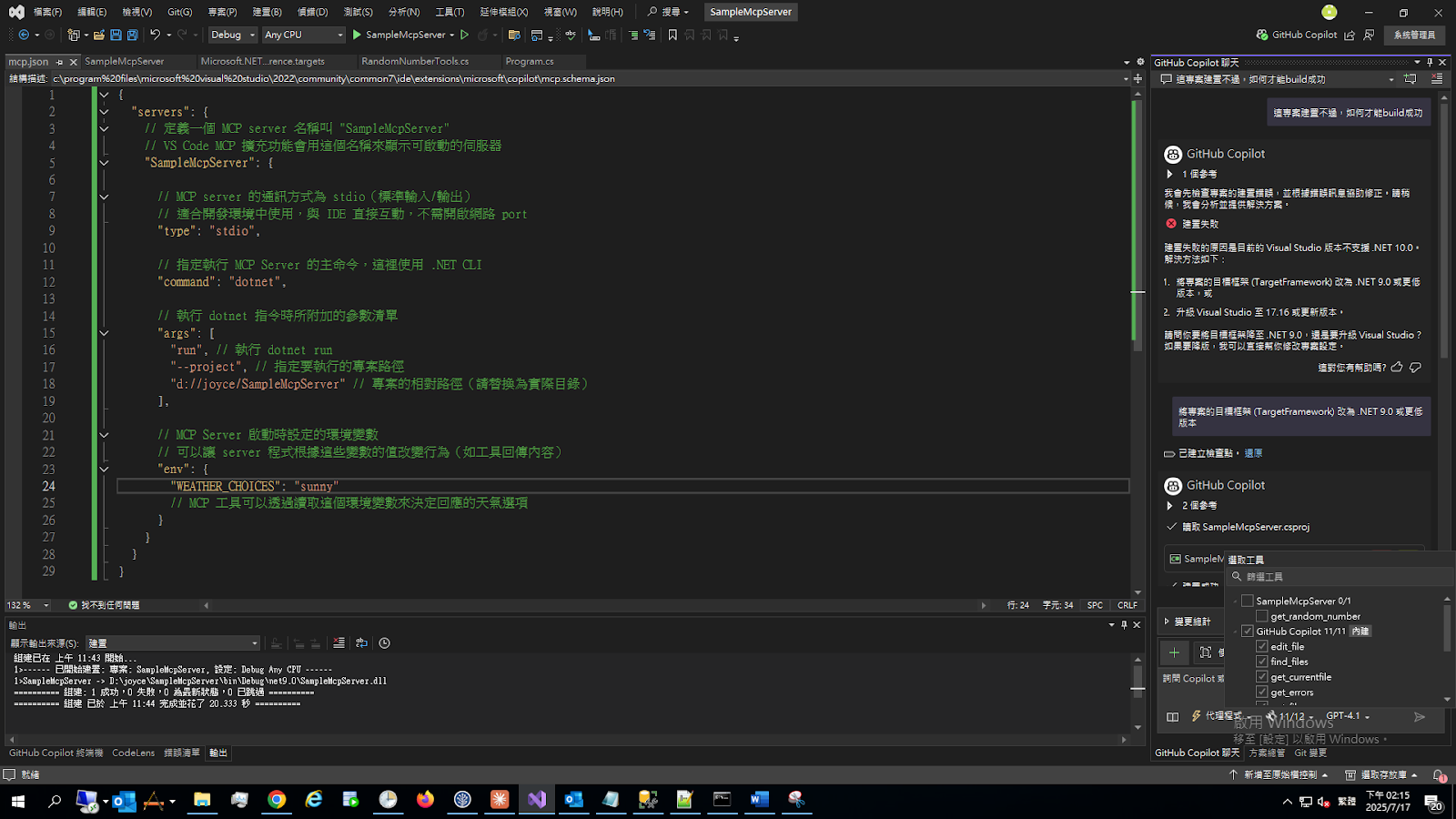
Task: Click the 系統管理員 button
Action: click(1414, 35)
